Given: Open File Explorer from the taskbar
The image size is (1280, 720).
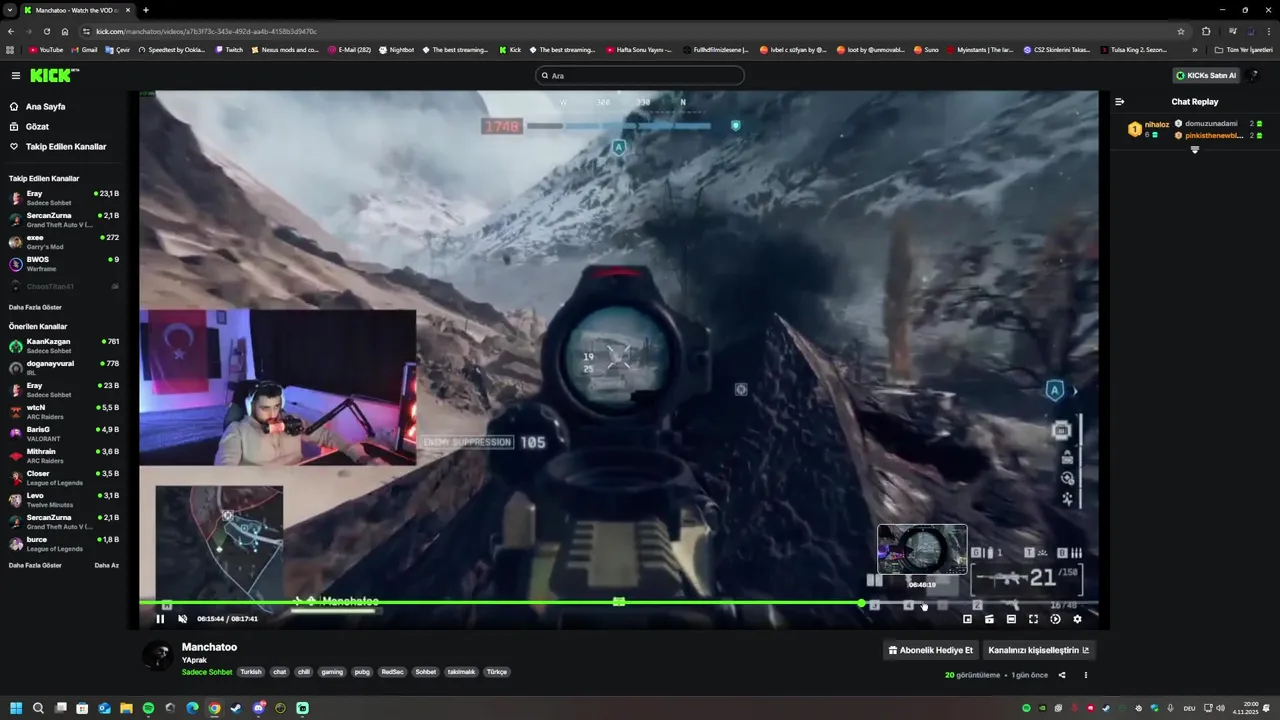Looking at the screenshot, I should click(126, 708).
